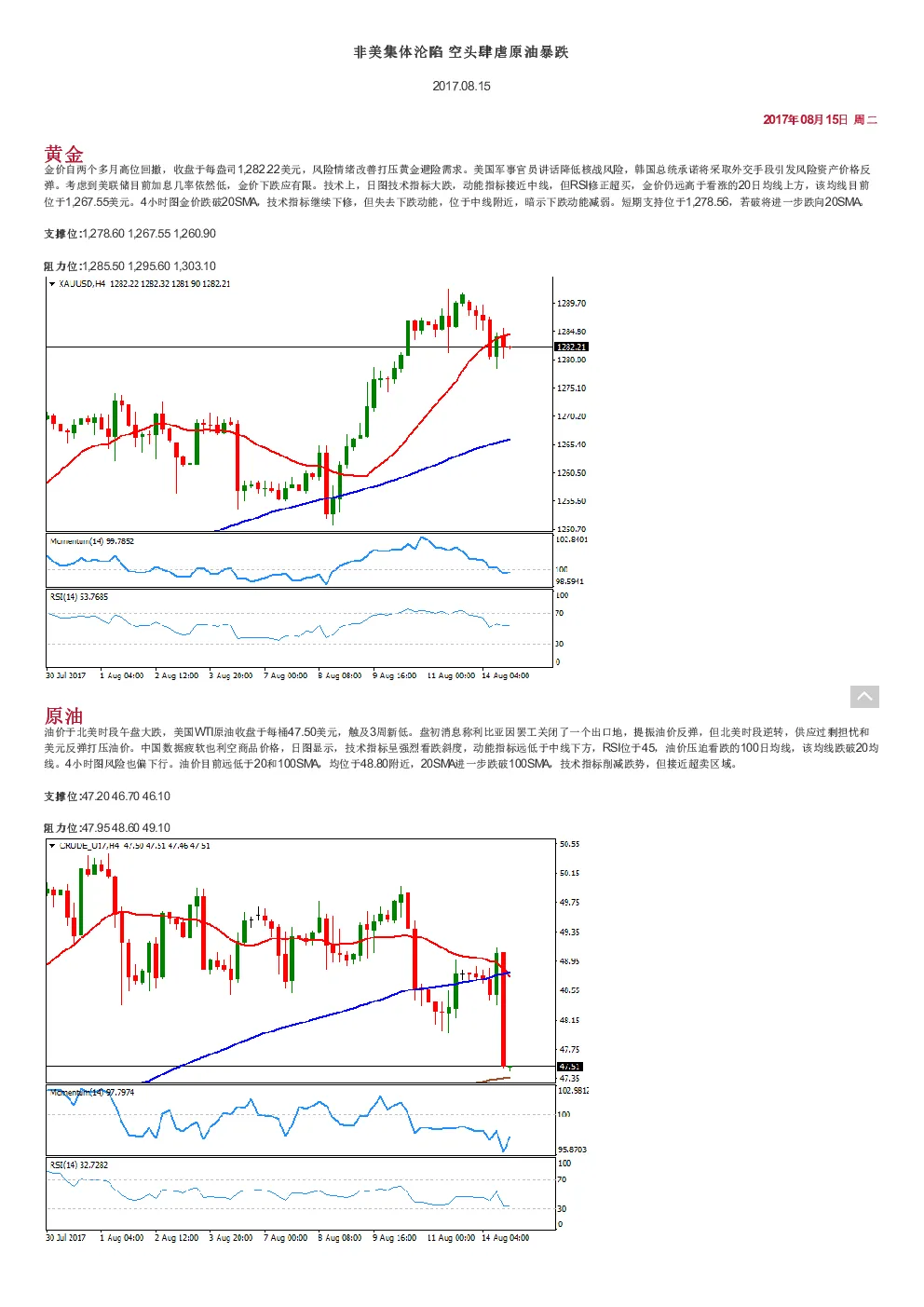Click the gold Momentum(14) 99.7852 label

pos(92,541)
